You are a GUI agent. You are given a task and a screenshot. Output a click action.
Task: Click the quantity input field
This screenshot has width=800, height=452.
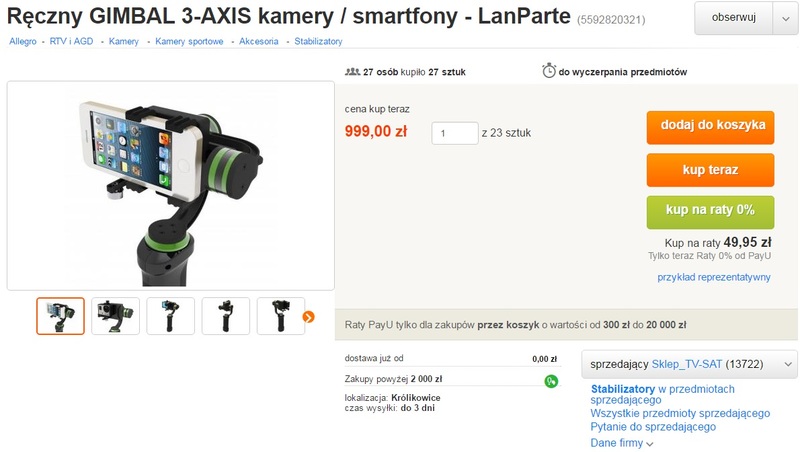coord(455,133)
